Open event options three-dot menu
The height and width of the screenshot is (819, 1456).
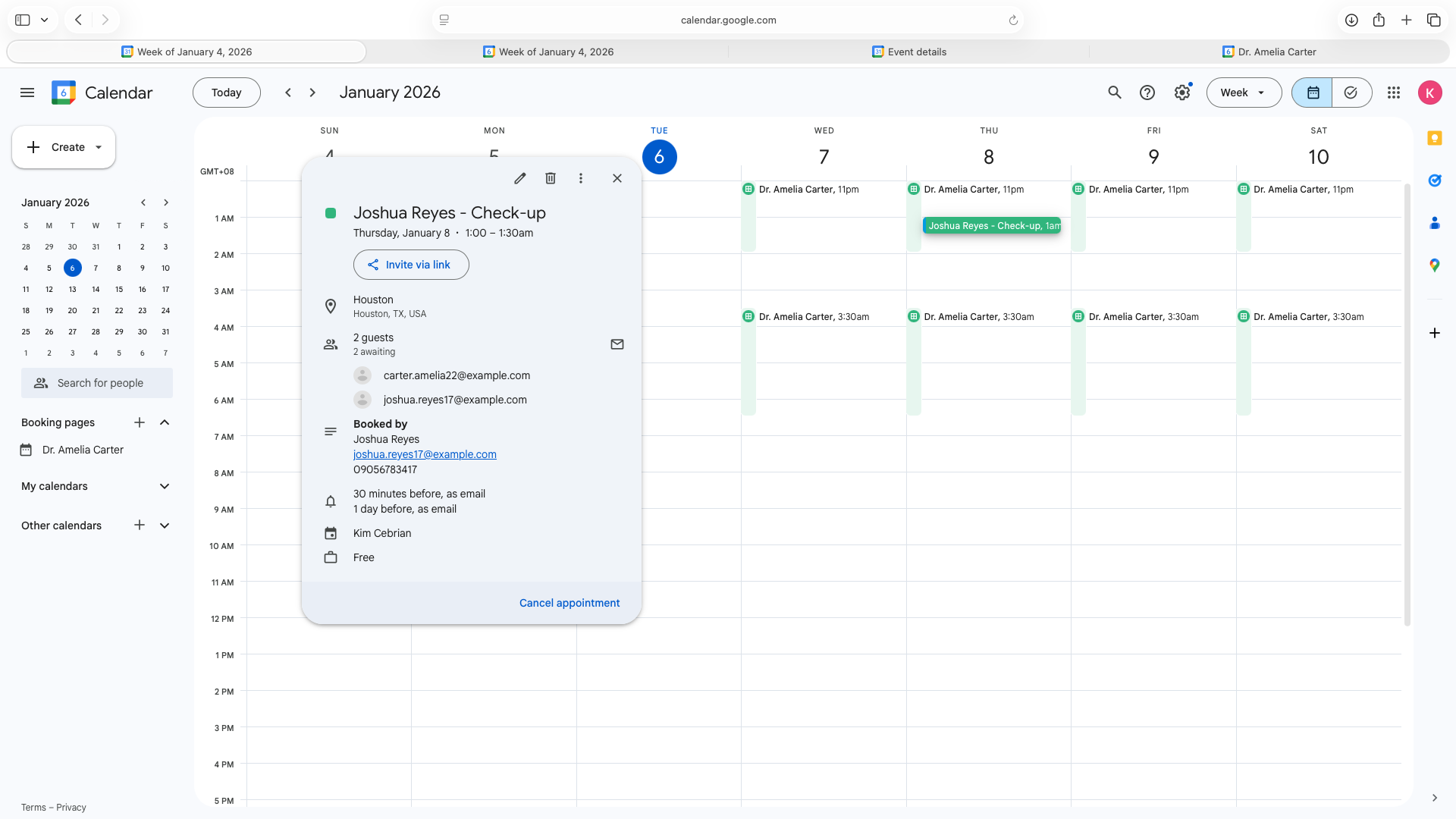tap(581, 178)
